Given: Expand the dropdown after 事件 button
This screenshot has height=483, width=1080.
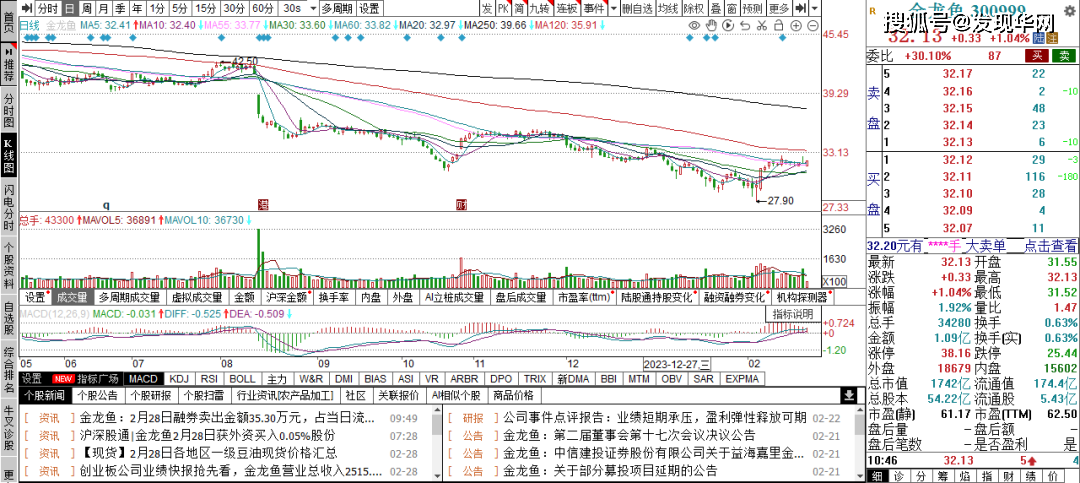Looking at the screenshot, I should click(x=613, y=8).
